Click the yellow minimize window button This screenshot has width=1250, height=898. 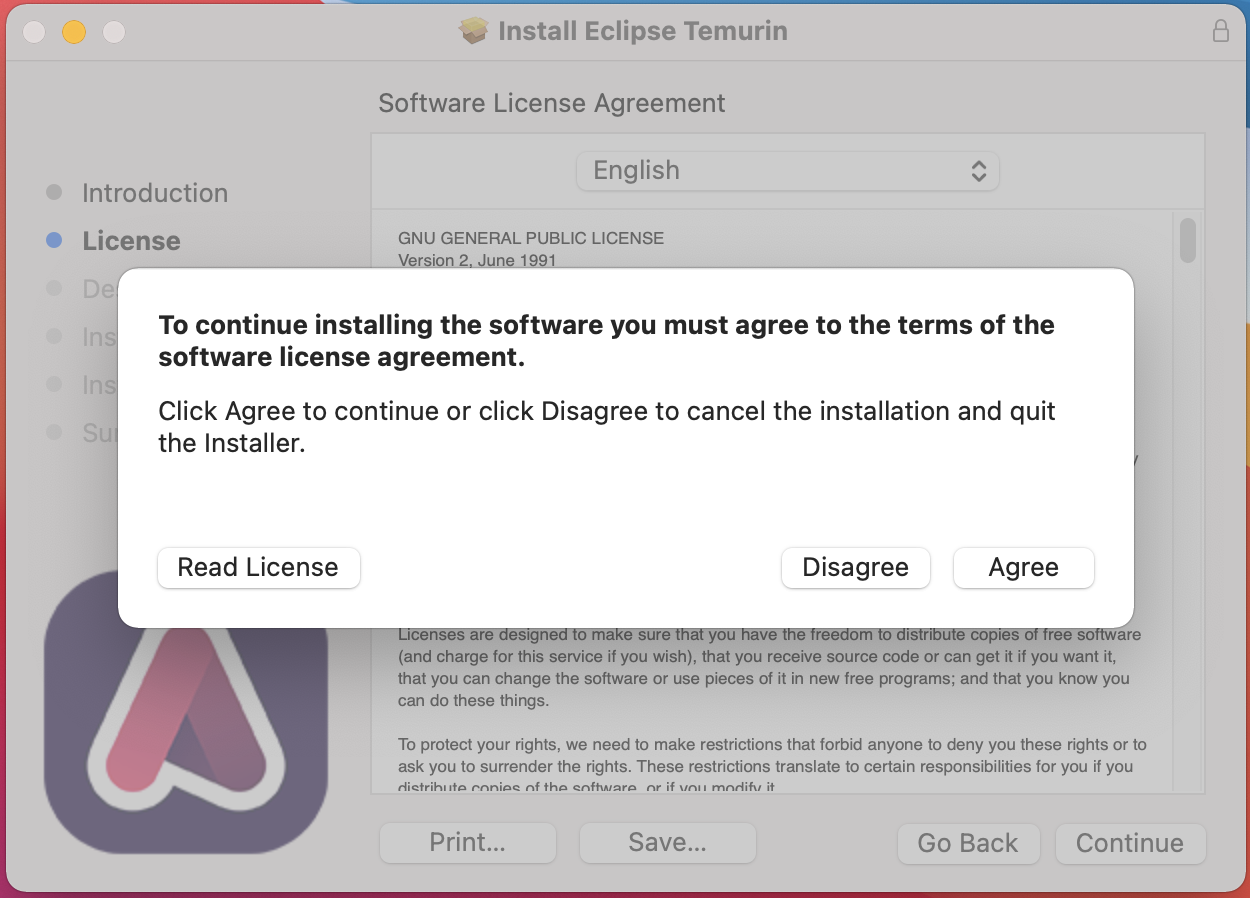(x=74, y=32)
